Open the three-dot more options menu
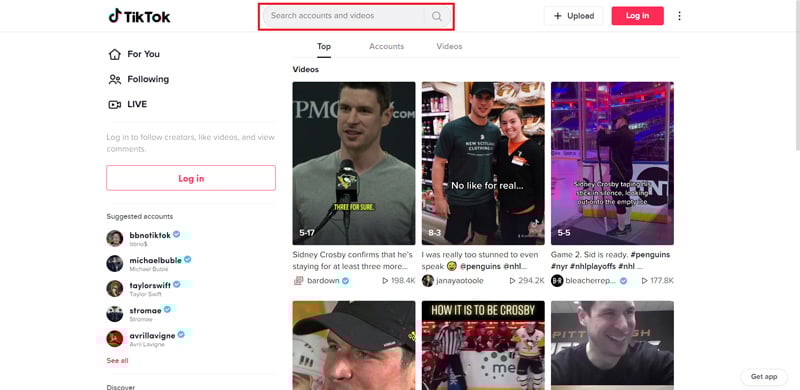 679,16
